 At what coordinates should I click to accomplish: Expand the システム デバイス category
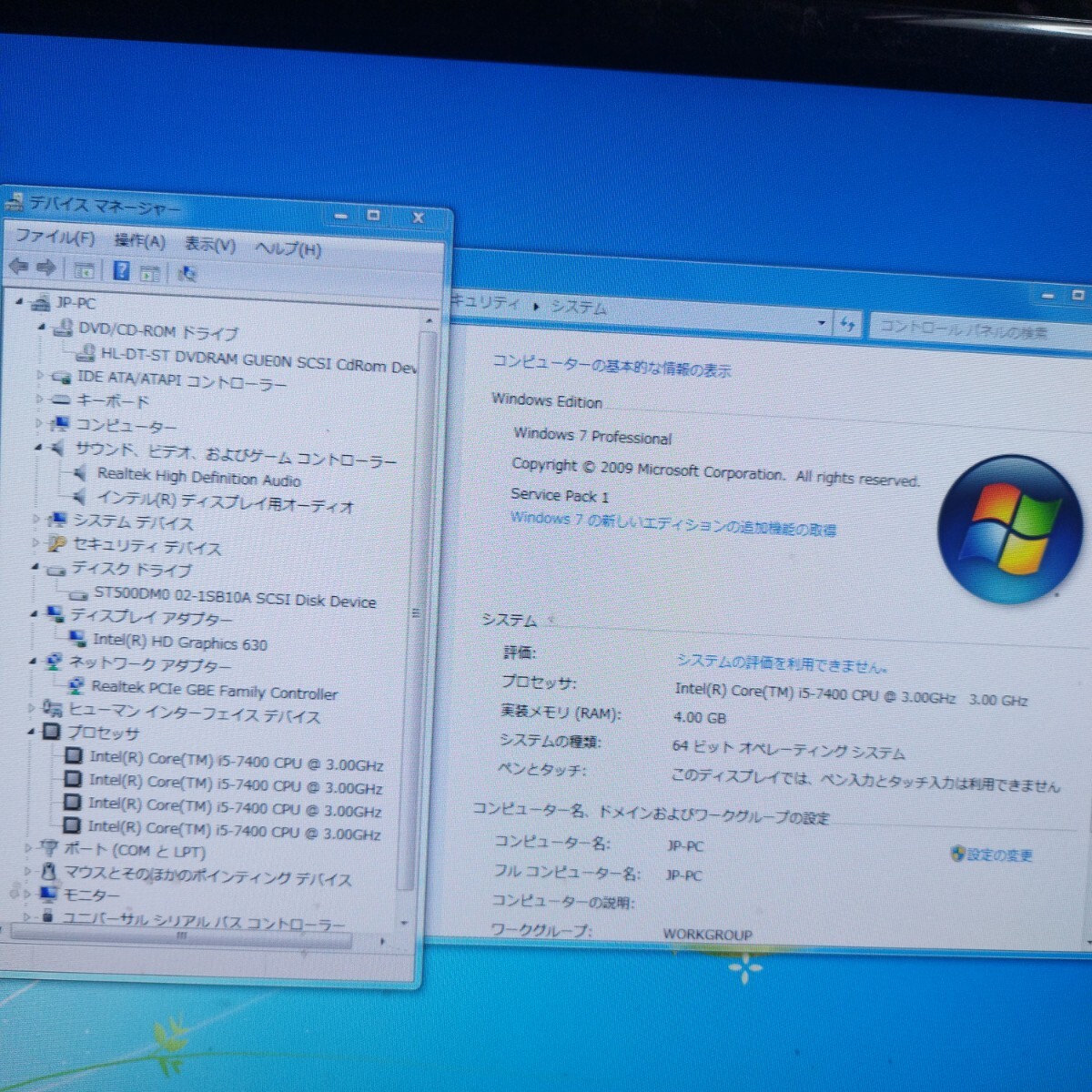tap(37, 519)
